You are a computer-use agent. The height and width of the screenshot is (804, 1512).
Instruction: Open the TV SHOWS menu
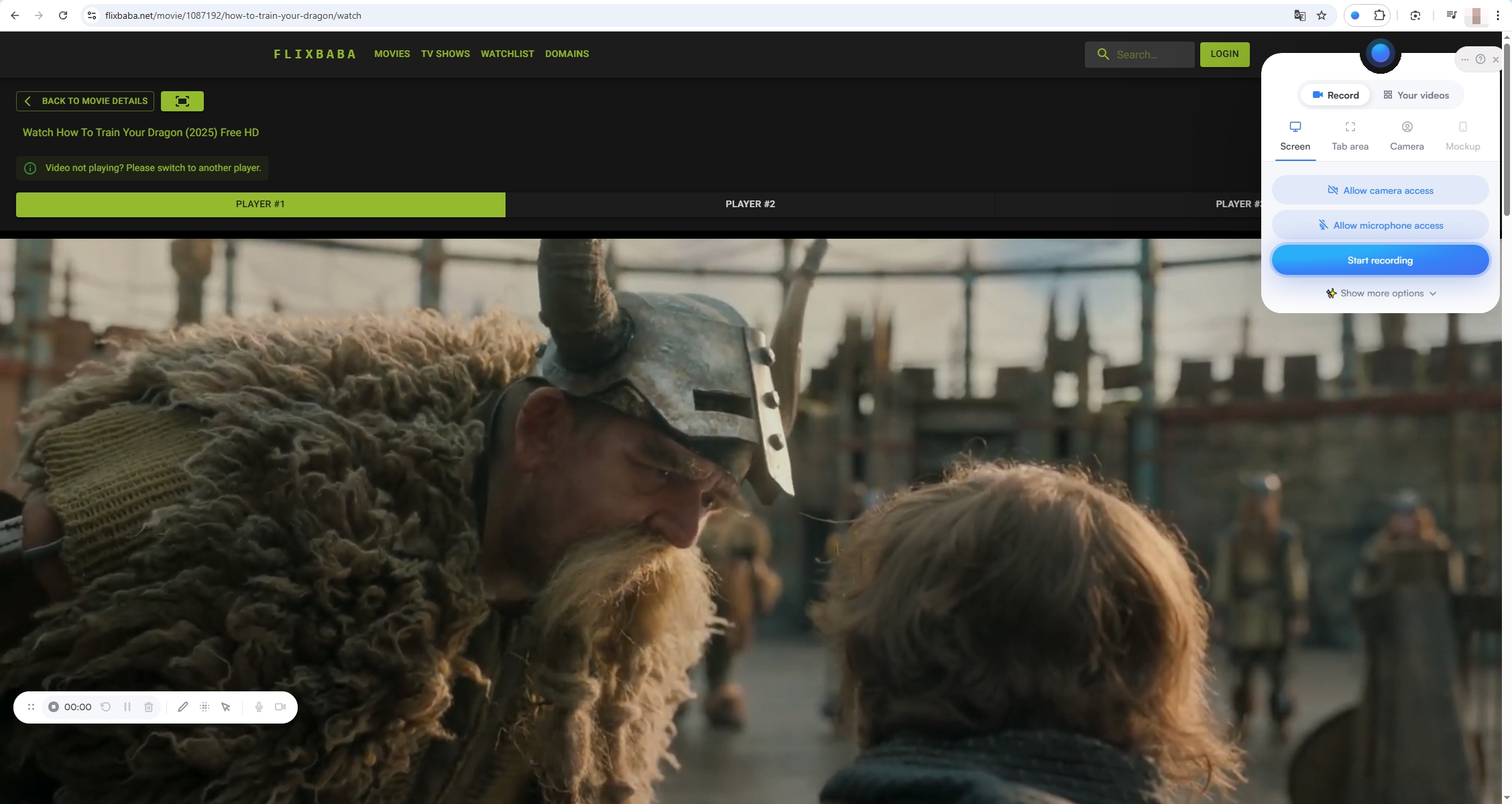click(x=445, y=54)
